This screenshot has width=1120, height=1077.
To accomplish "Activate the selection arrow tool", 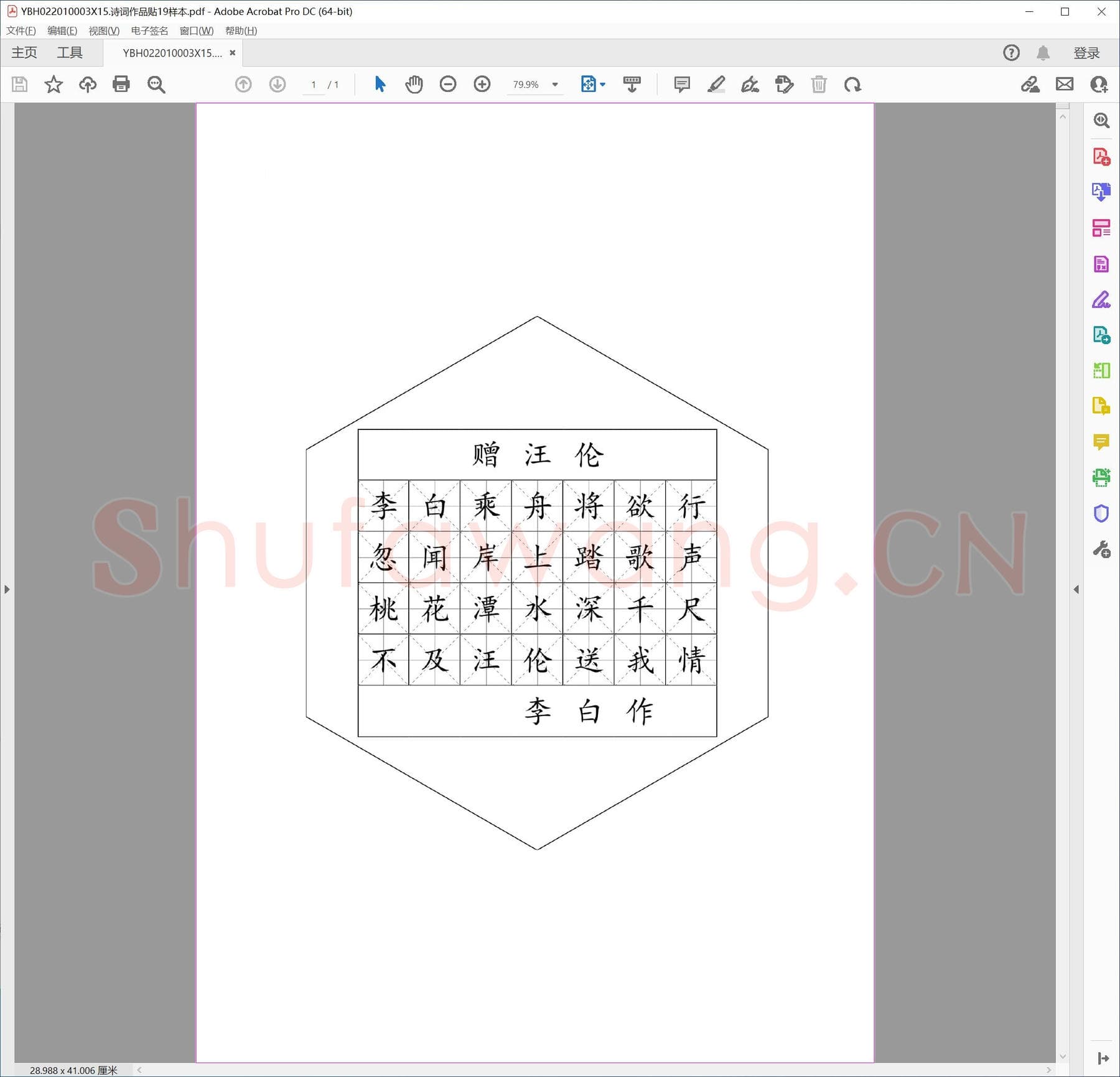I will [380, 84].
